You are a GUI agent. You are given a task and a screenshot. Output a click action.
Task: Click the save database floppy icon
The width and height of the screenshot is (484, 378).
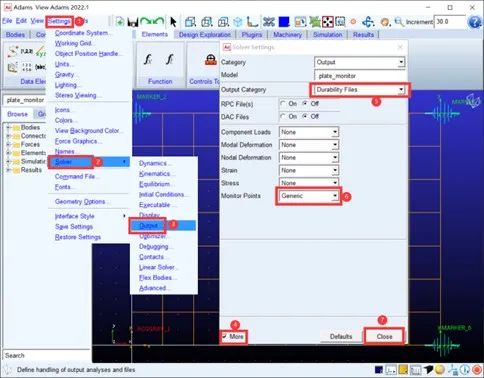(133, 22)
